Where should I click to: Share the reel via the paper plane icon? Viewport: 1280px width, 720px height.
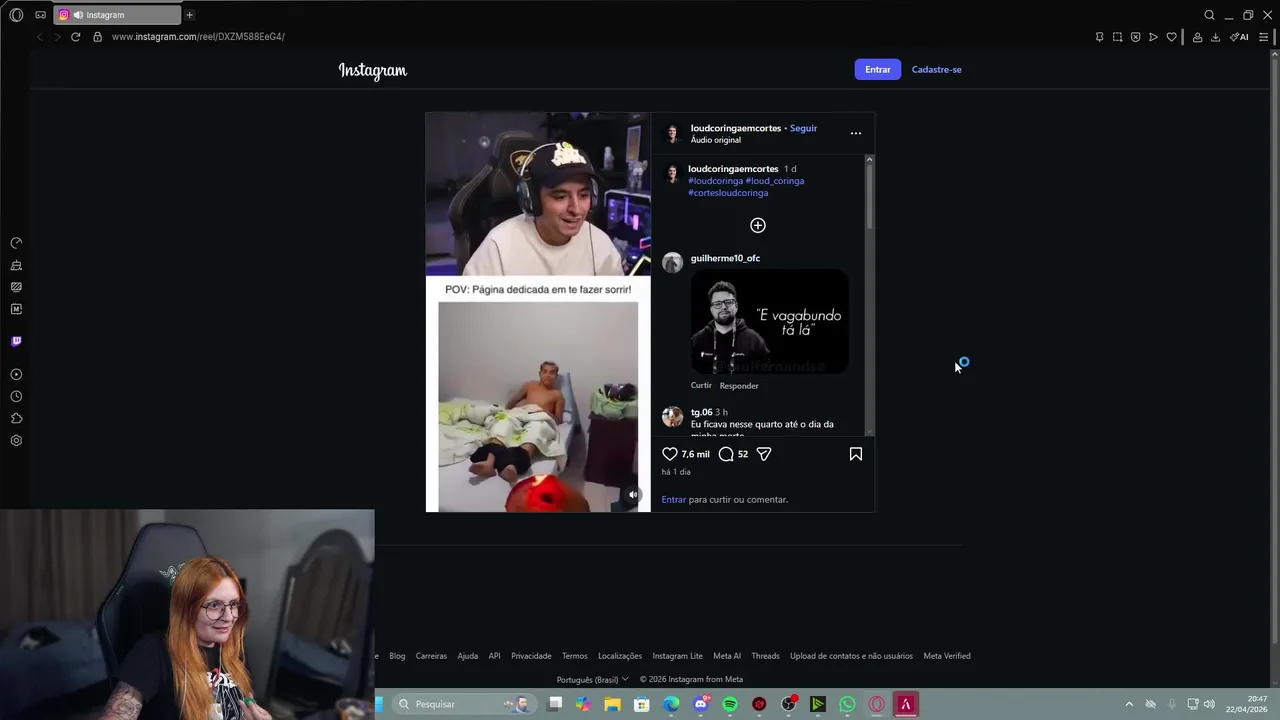(764, 454)
